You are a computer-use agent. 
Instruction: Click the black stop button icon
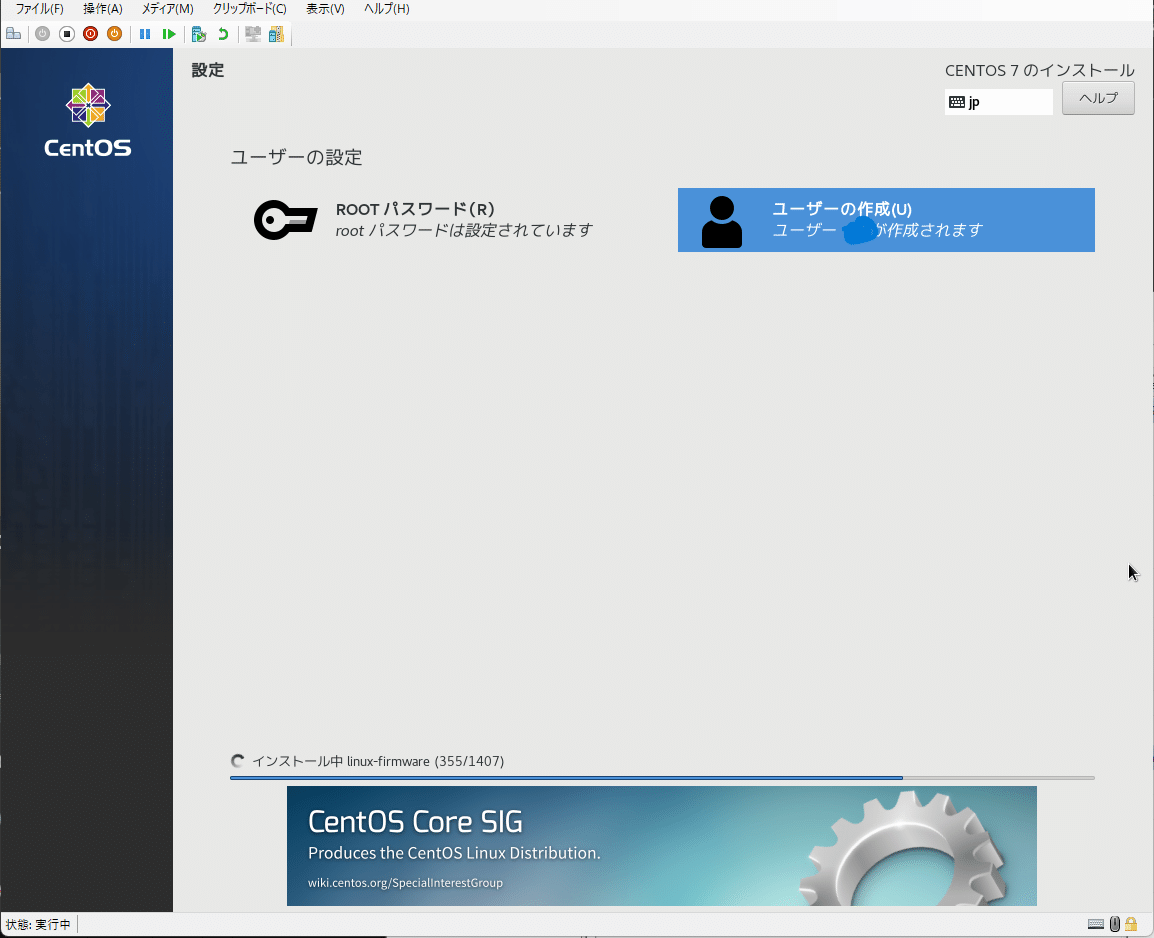[x=65, y=33]
